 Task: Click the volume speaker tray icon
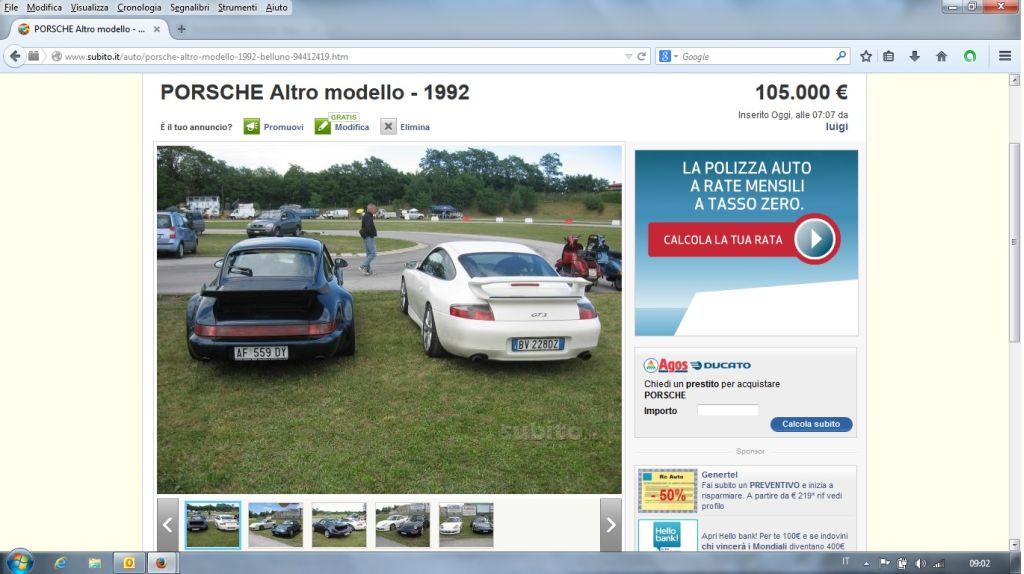[x=921, y=564]
